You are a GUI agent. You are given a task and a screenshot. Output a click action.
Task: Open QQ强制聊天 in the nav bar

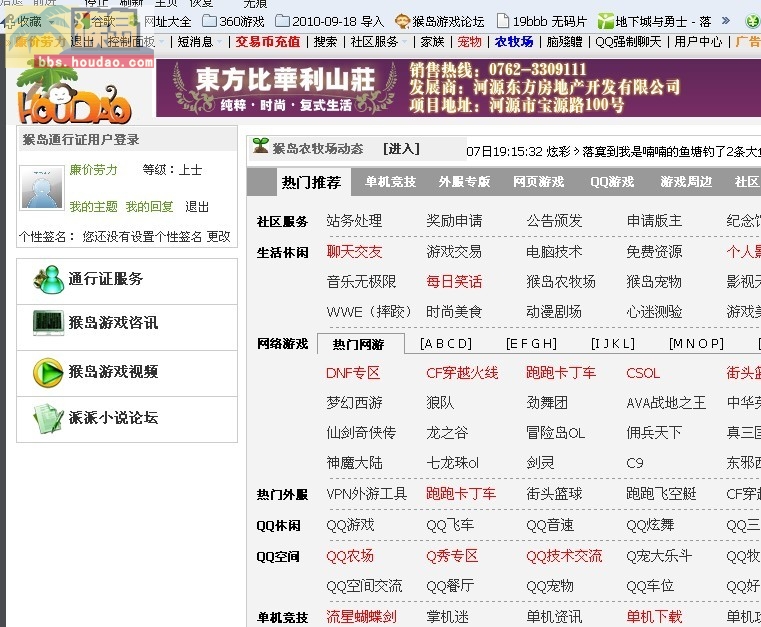pos(628,42)
